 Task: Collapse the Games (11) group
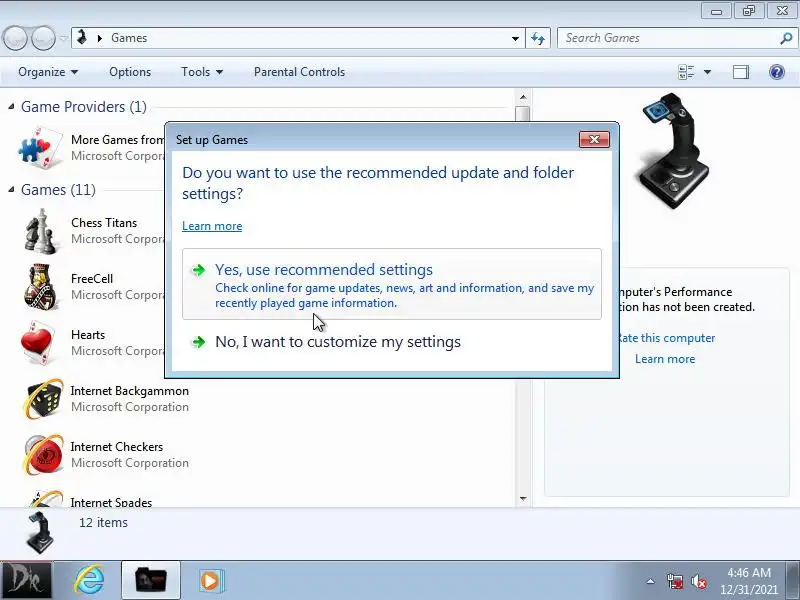point(11,189)
